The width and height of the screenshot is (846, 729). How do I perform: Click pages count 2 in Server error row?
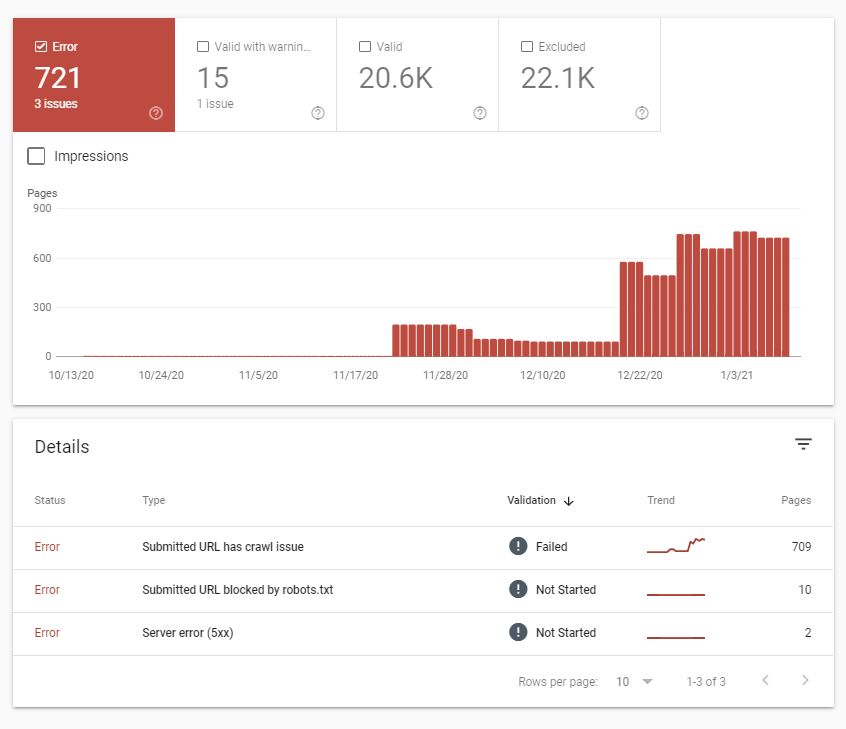pos(808,633)
